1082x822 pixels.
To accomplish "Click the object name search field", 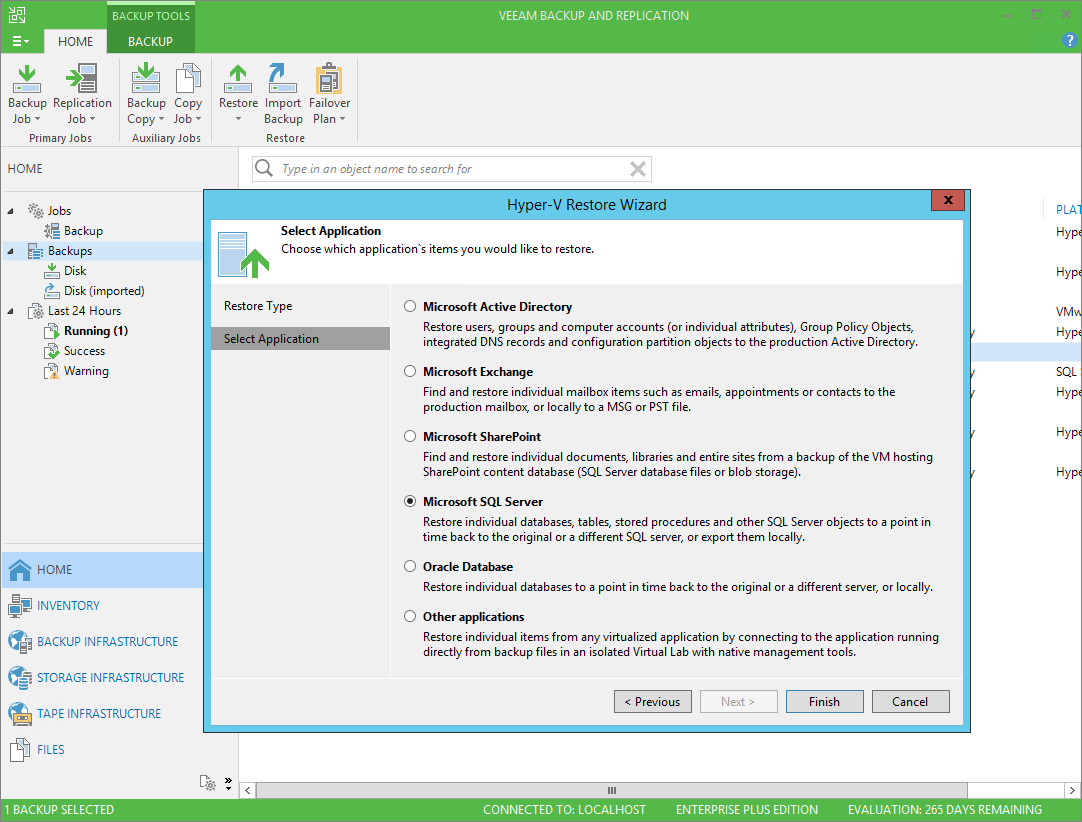I will (x=452, y=168).
